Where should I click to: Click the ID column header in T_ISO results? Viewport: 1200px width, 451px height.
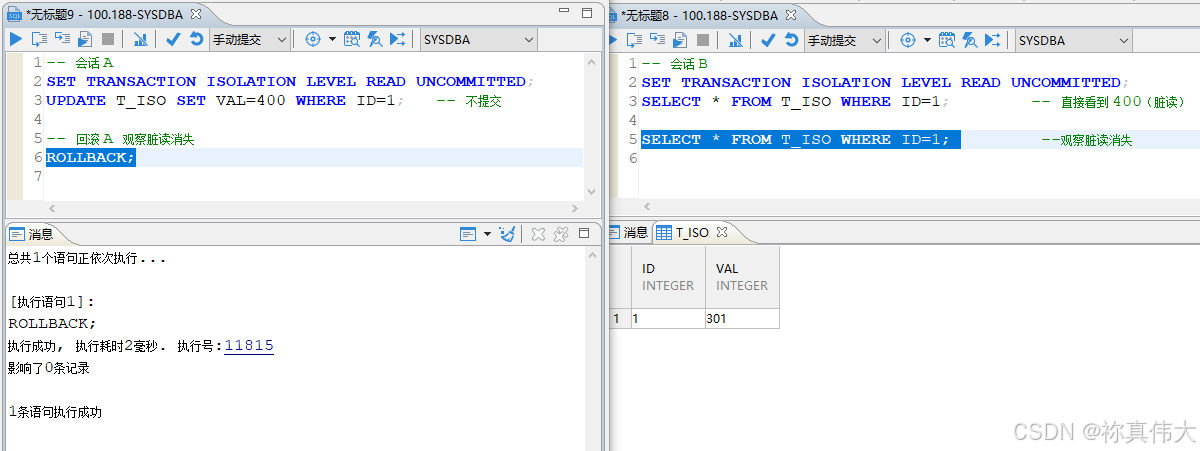(x=668, y=277)
